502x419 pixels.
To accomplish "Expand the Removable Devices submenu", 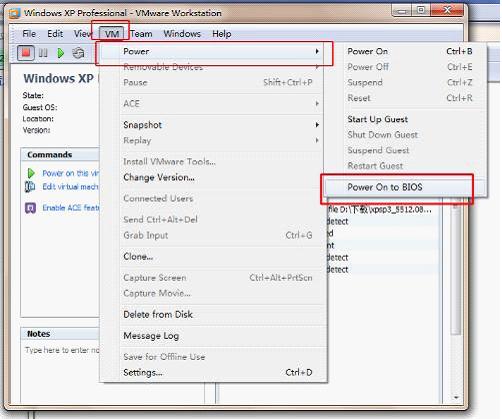I will 212,67.
